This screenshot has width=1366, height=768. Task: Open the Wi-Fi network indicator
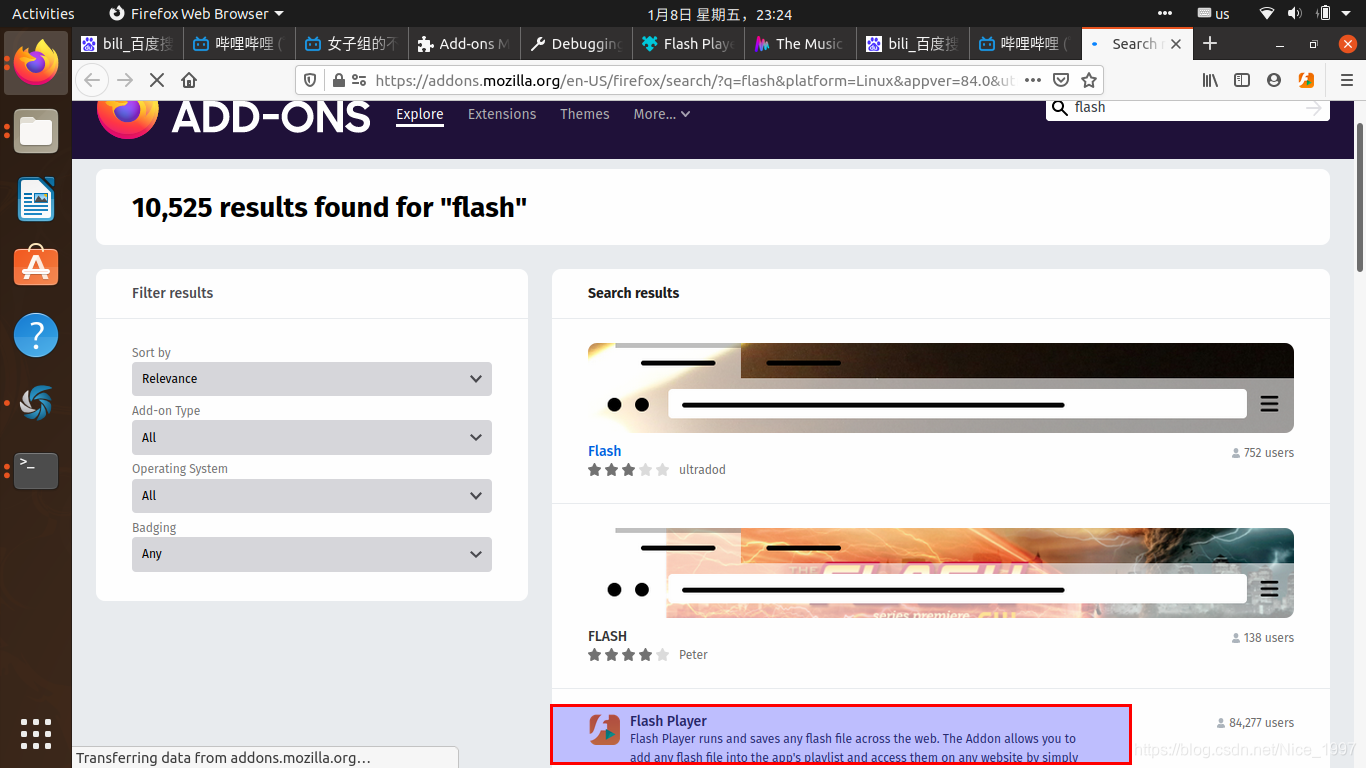coord(1267,13)
